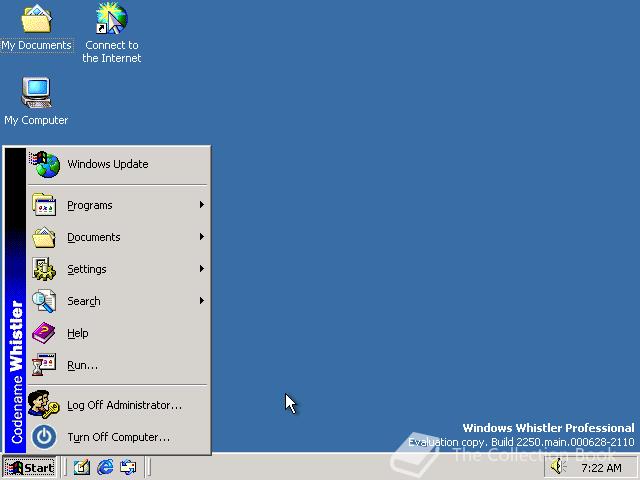Expand the Documents submenu arrow

(202, 237)
